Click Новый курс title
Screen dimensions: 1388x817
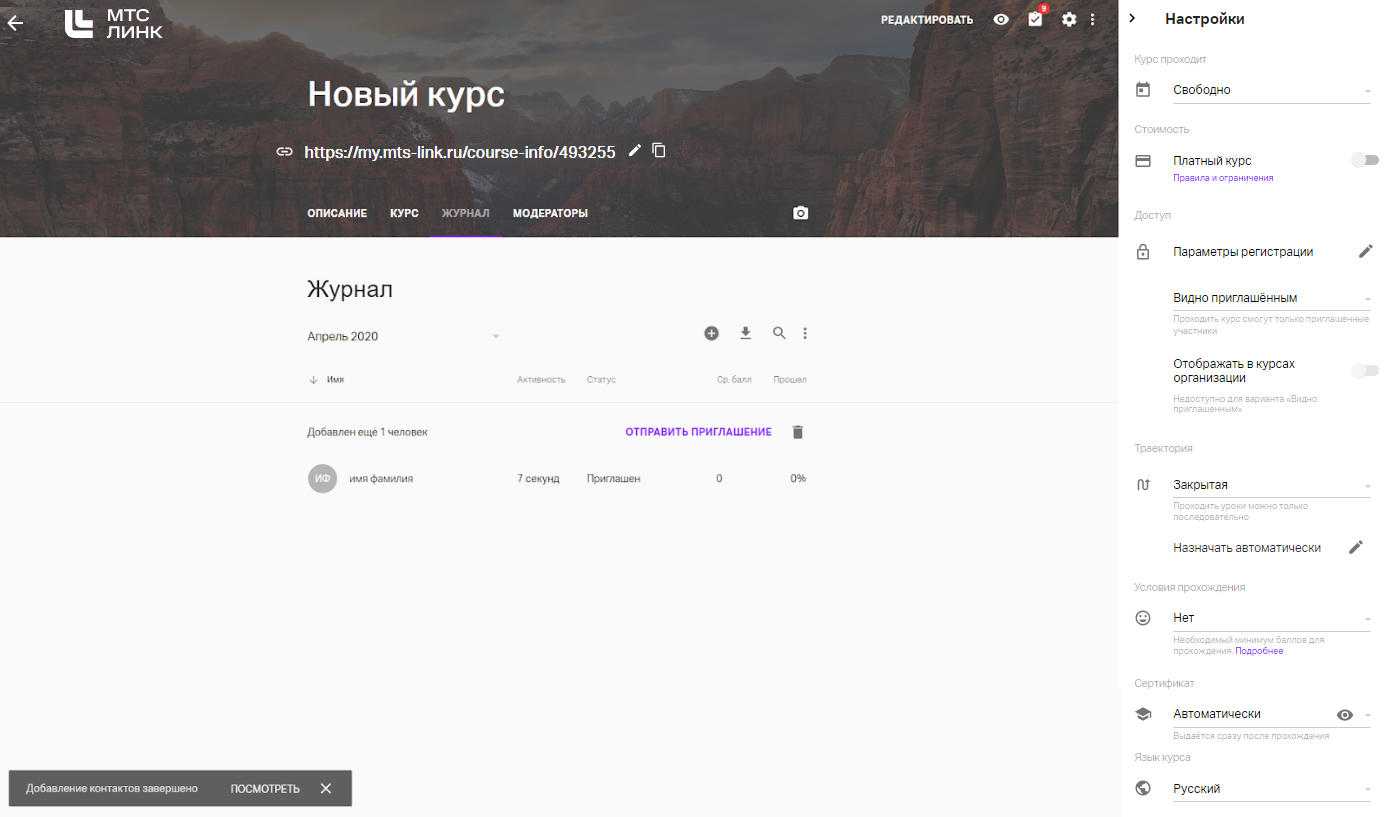coord(406,94)
